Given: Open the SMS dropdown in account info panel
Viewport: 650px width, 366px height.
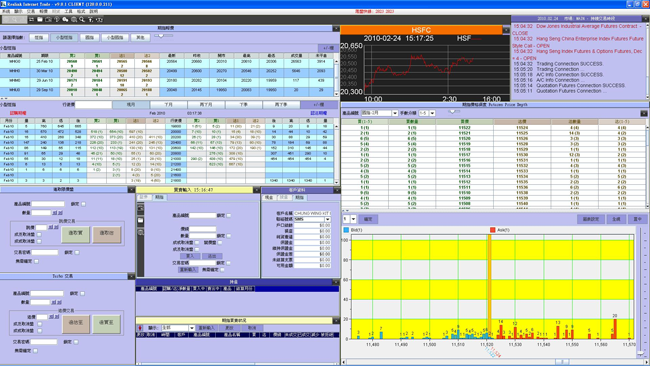Looking at the screenshot, I should coord(327,219).
